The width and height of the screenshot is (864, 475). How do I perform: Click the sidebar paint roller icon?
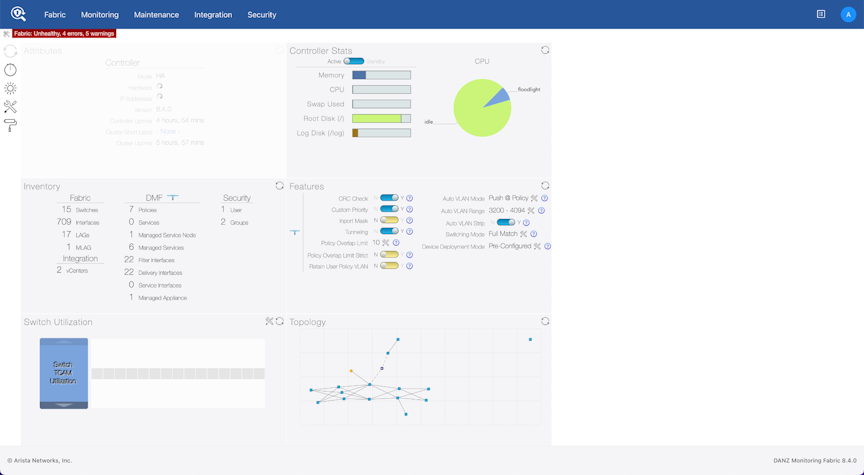point(10,126)
